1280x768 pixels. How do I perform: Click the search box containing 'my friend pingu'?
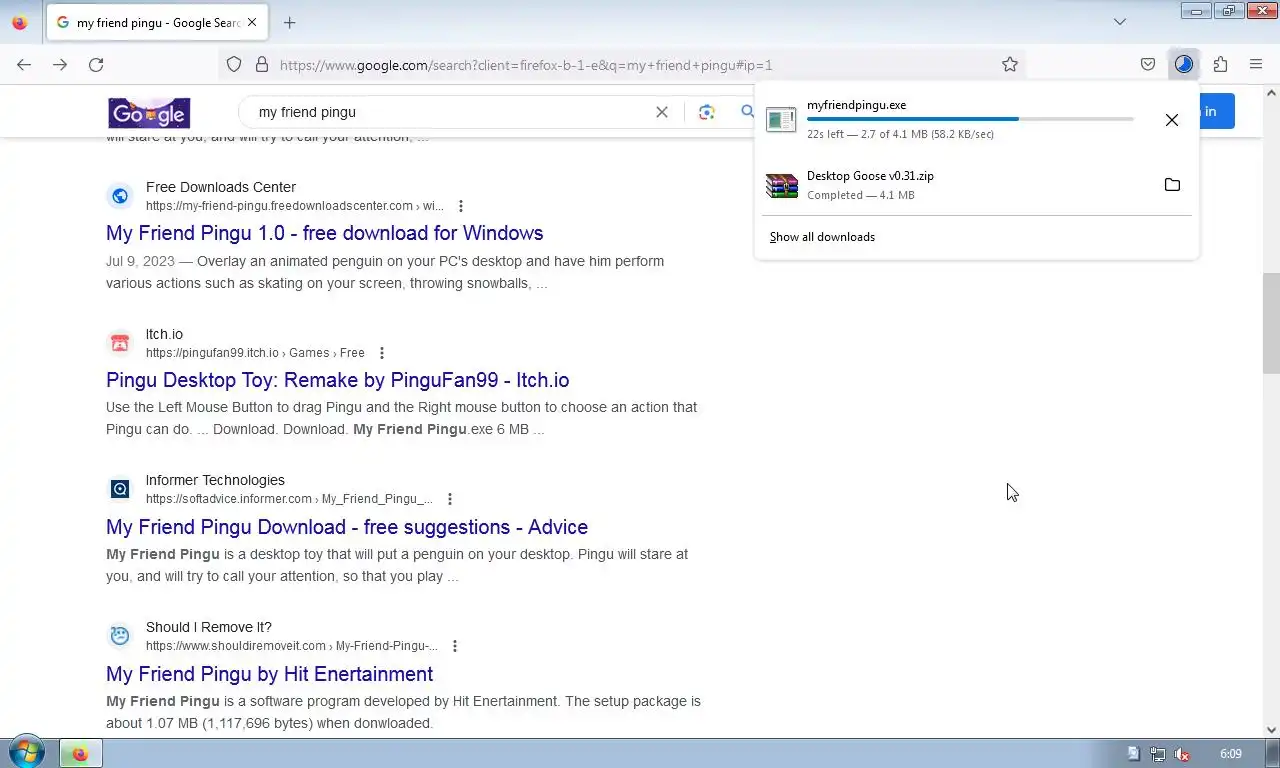point(450,112)
